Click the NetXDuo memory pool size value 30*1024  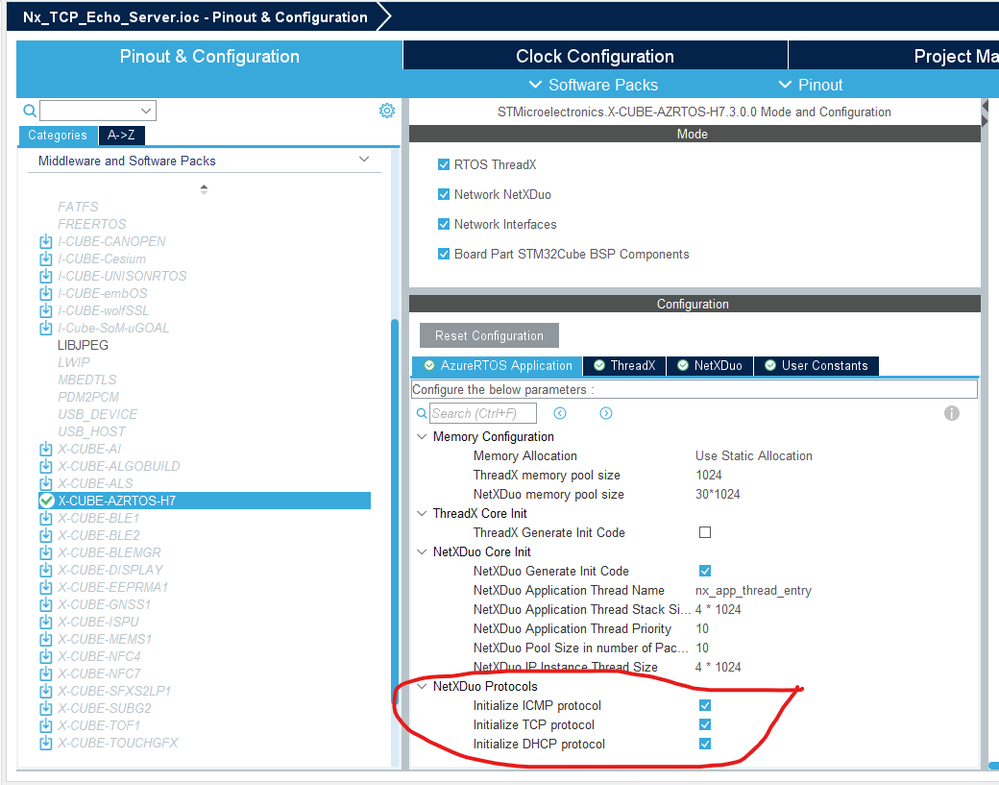point(717,494)
